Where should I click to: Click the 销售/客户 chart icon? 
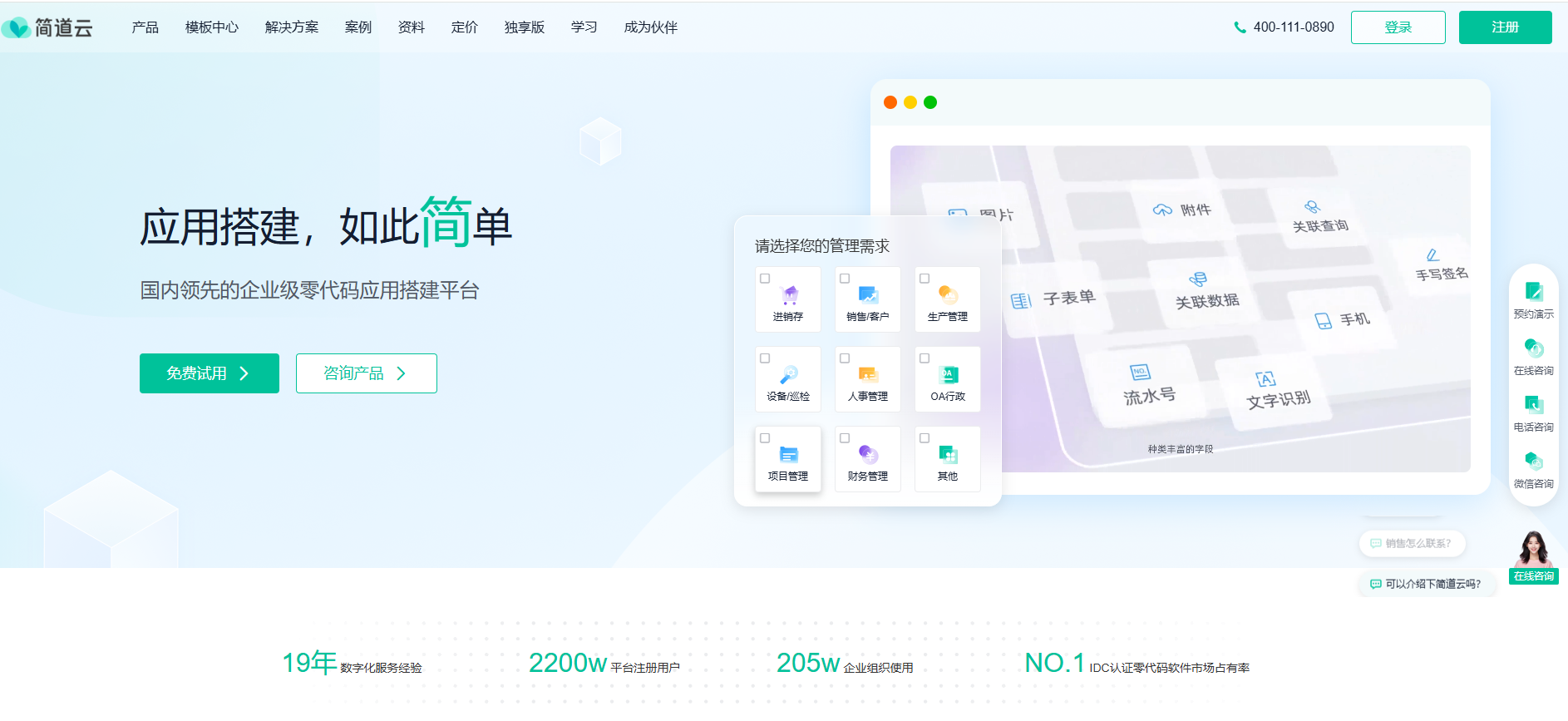[x=868, y=294]
